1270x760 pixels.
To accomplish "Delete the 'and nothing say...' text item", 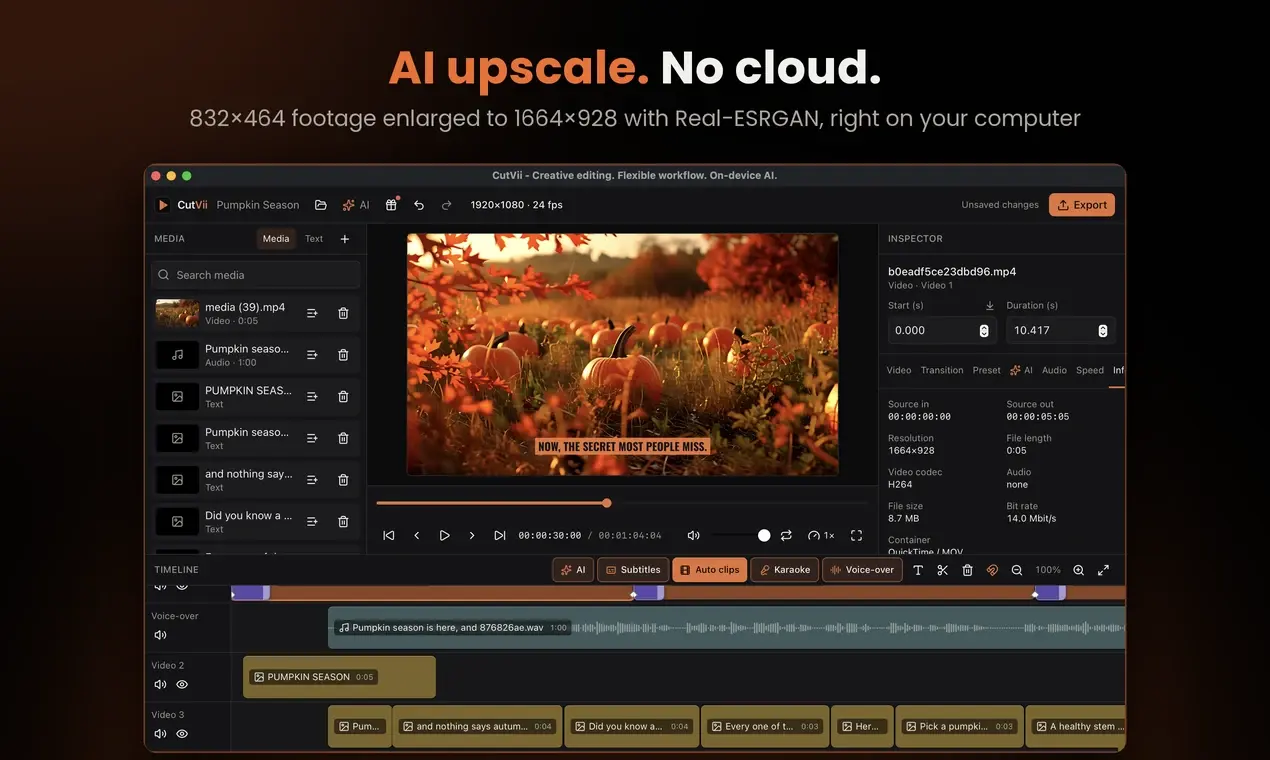I will point(343,480).
